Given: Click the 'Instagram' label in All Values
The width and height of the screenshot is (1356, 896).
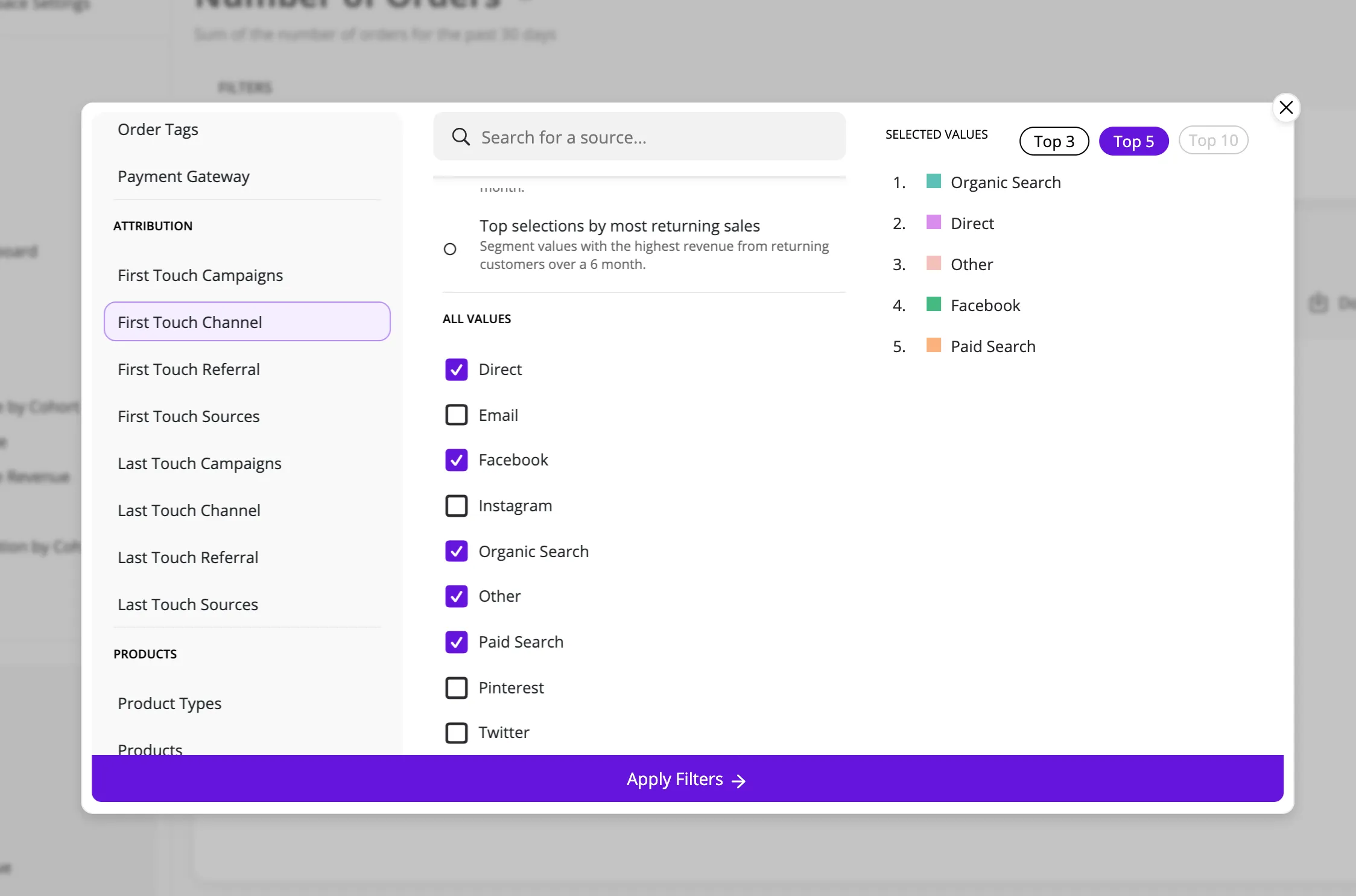Looking at the screenshot, I should [515, 506].
